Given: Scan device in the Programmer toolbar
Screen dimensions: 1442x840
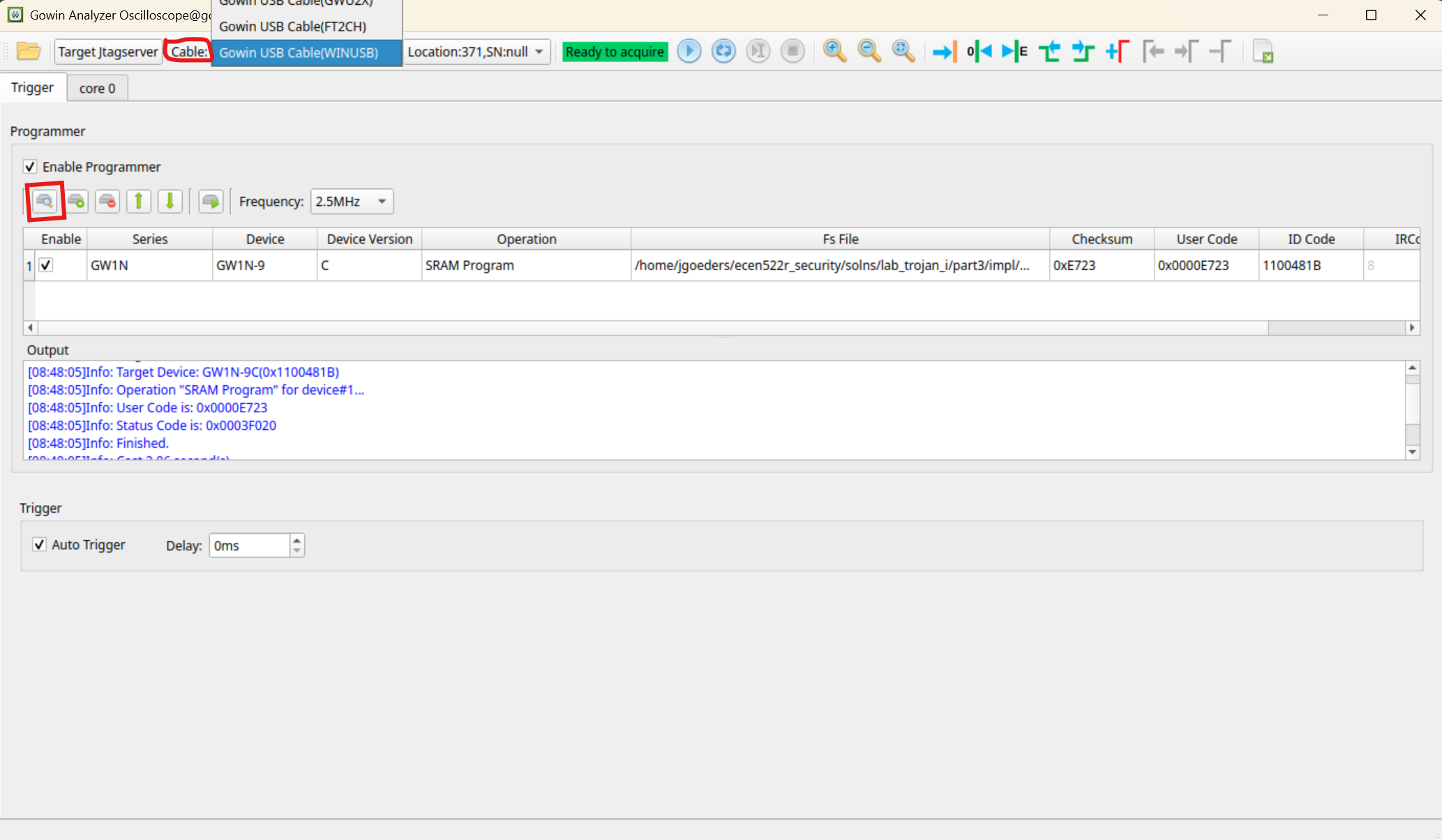Looking at the screenshot, I should [45, 202].
